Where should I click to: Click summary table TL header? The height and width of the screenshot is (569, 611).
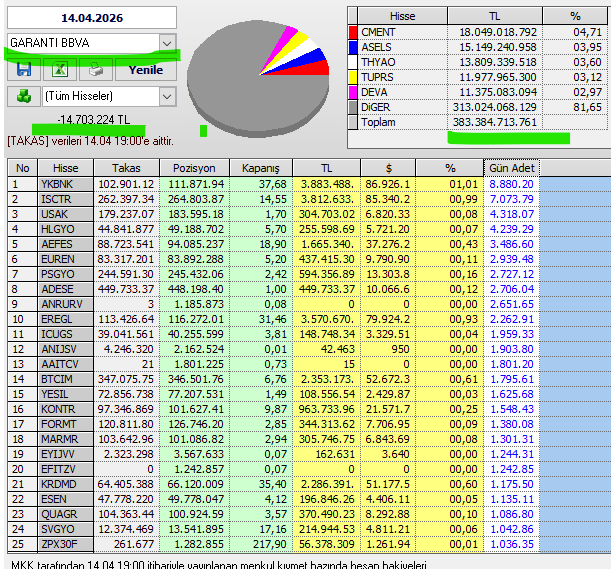[x=495, y=16]
